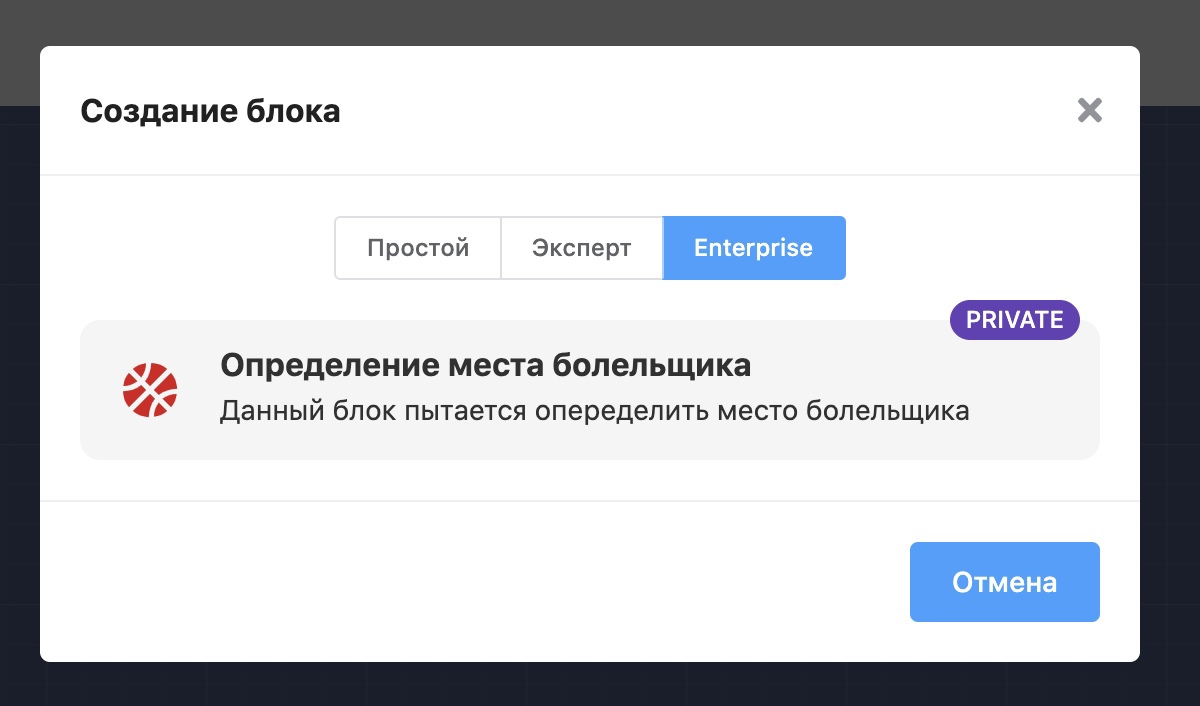Select block title Определение места болельщика
Screen dimensions: 1200x706
pyautogui.click(x=485, y=366)
